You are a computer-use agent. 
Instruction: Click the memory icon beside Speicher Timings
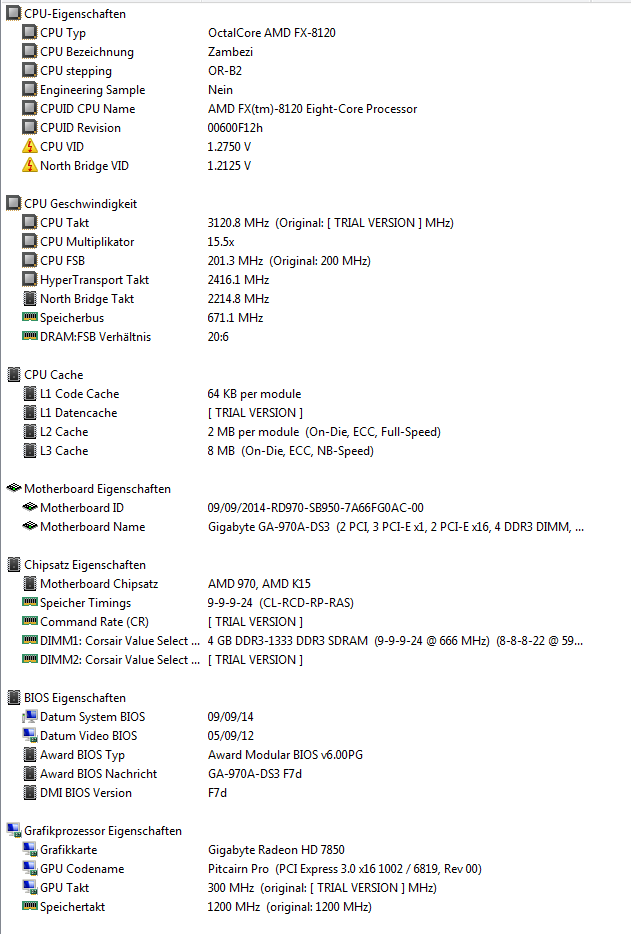(x=30, y=602)
